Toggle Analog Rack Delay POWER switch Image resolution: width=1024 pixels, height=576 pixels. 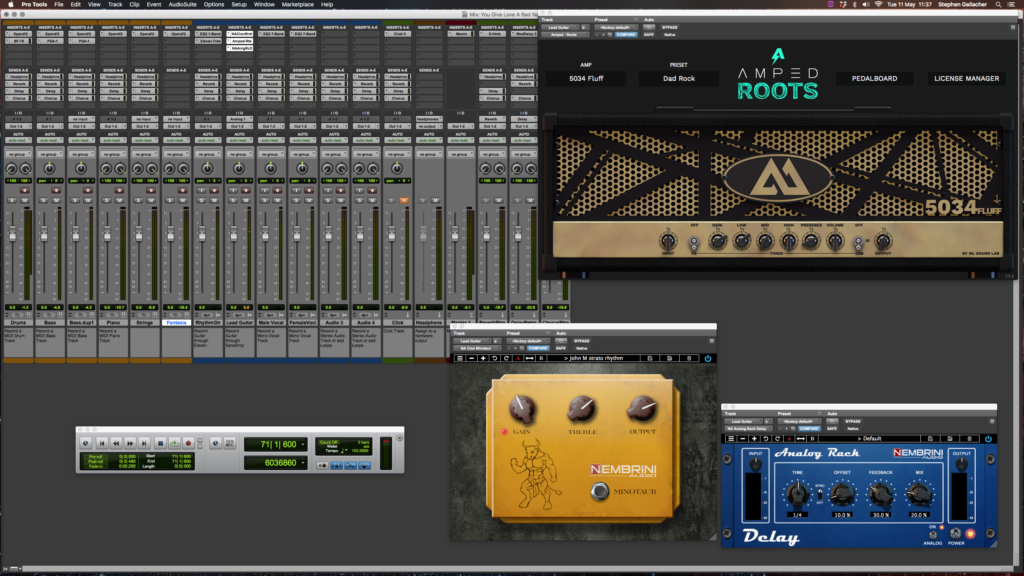pyautogui.click(x=956, y=534)
